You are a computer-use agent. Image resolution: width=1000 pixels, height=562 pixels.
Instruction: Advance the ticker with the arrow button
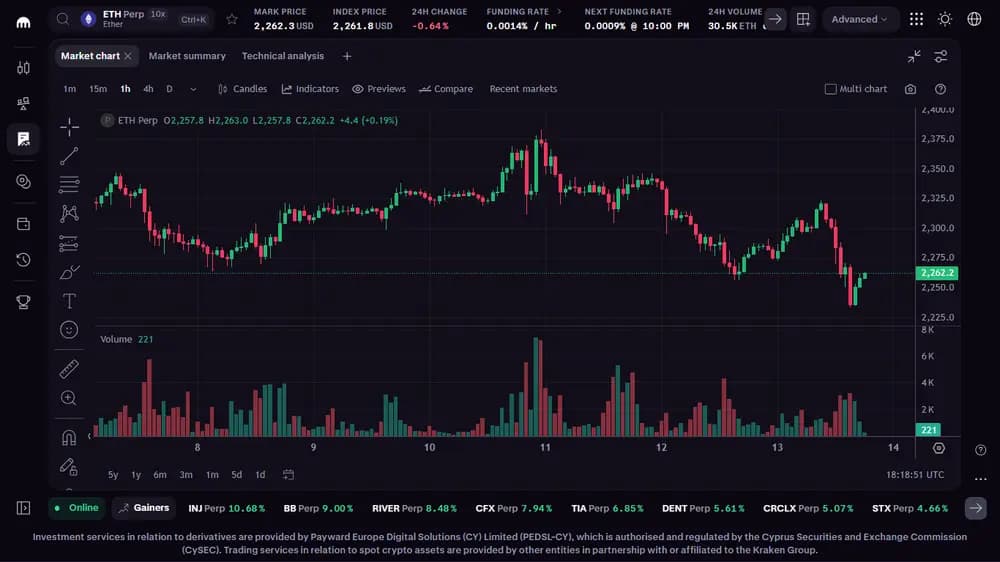tap(976, 508)
